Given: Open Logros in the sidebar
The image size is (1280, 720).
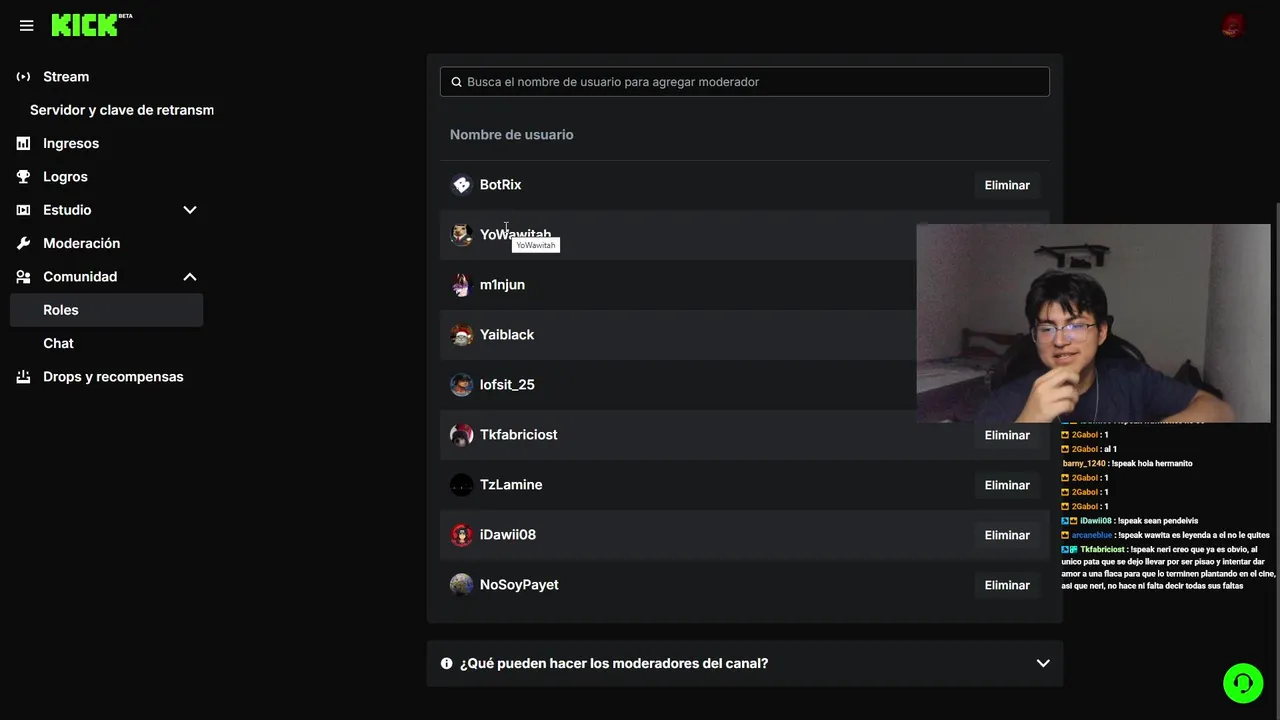Looking at the screenshot, I should (x=65, y=177).
